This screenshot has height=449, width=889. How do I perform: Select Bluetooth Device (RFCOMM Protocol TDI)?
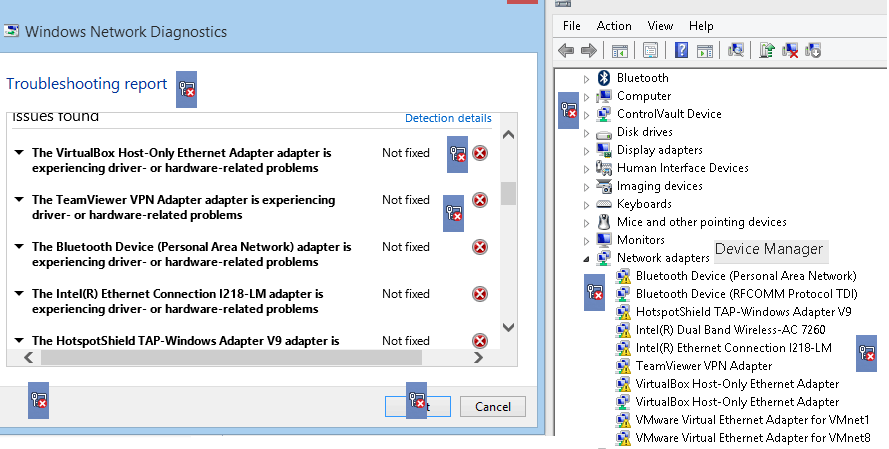(x=747, y=294)
